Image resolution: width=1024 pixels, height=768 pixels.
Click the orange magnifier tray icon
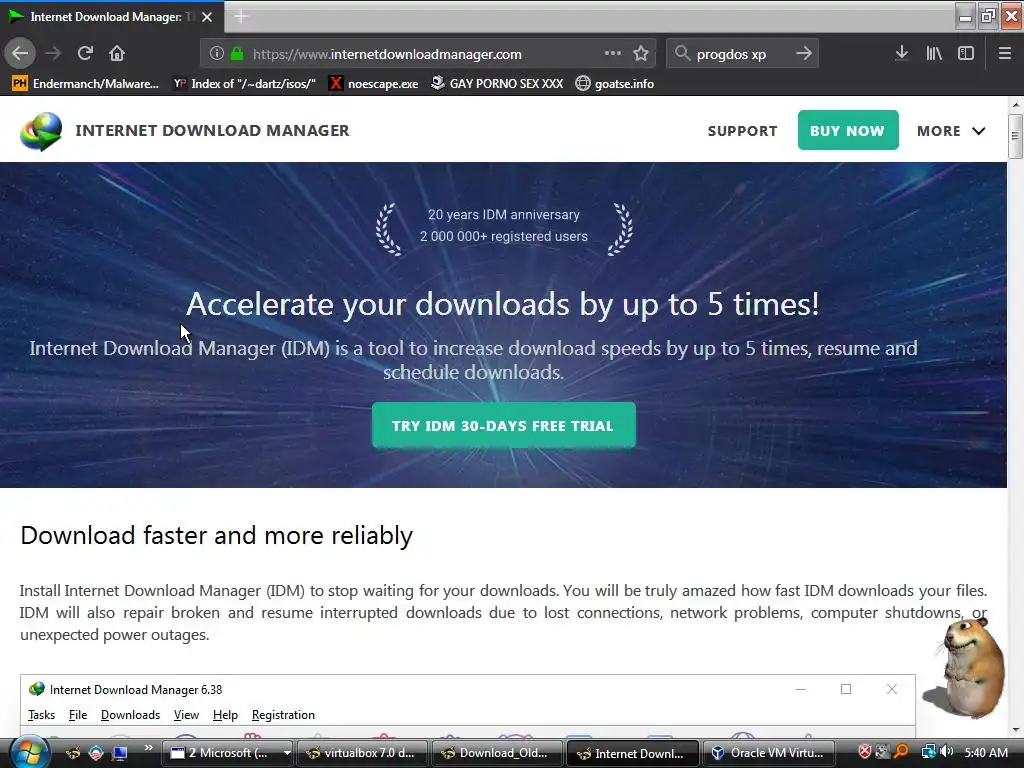click(x=901, y=752)
